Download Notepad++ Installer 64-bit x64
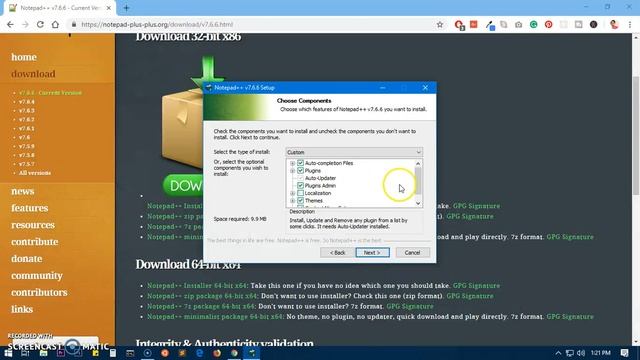 pyautogui.click(x=198, y=286)
